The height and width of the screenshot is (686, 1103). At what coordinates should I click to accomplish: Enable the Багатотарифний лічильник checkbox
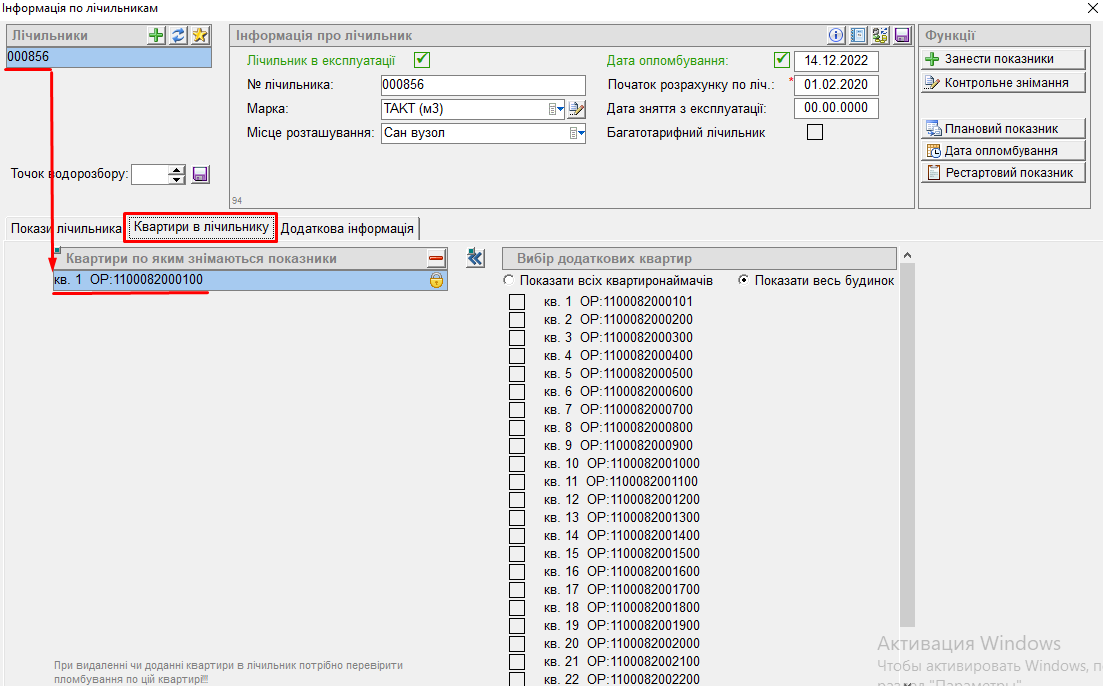tap(815, 132)
